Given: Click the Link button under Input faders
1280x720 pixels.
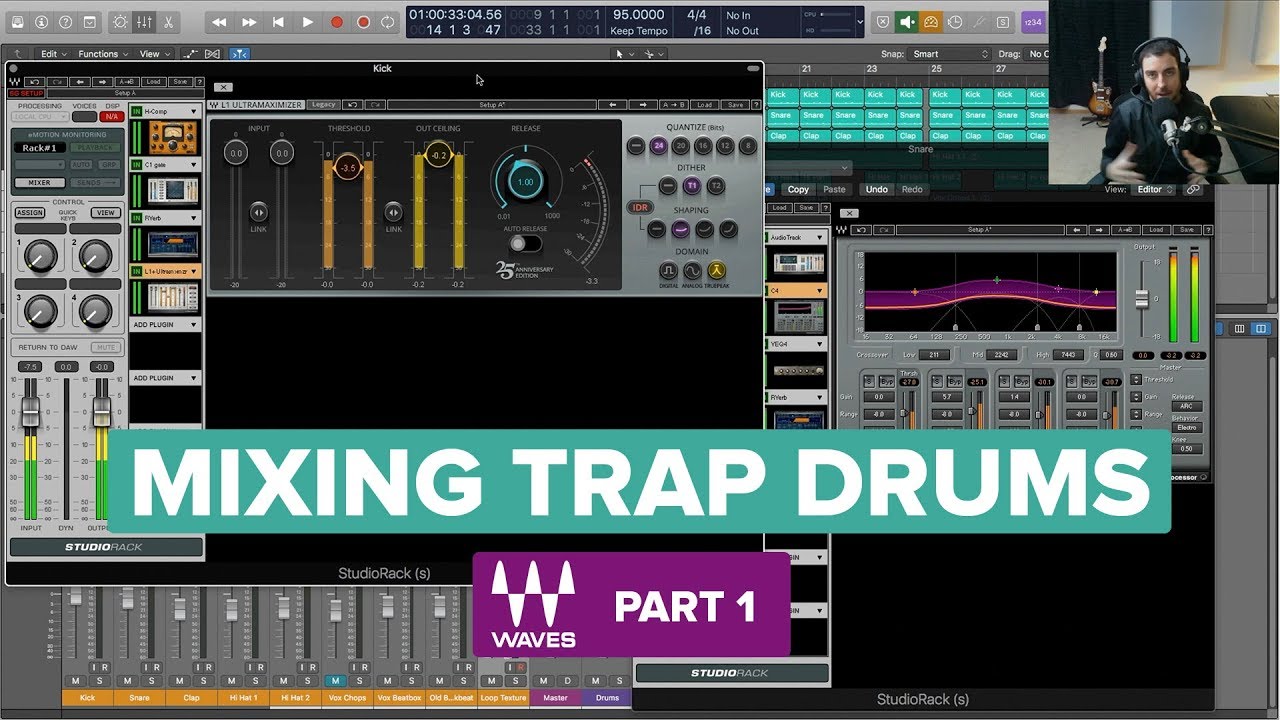Looking at the screenshot, I should click(258, 212).
